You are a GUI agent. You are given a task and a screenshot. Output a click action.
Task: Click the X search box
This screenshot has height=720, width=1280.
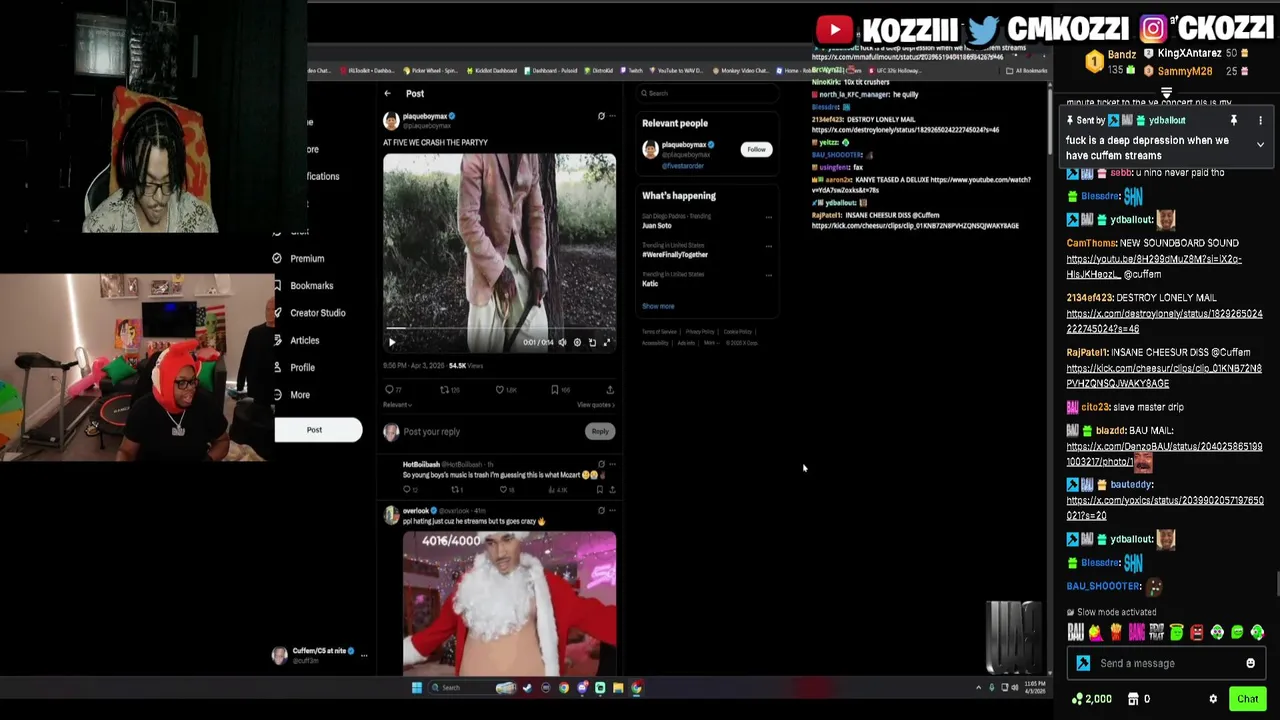pyautogui.click(x=708, y=93)
